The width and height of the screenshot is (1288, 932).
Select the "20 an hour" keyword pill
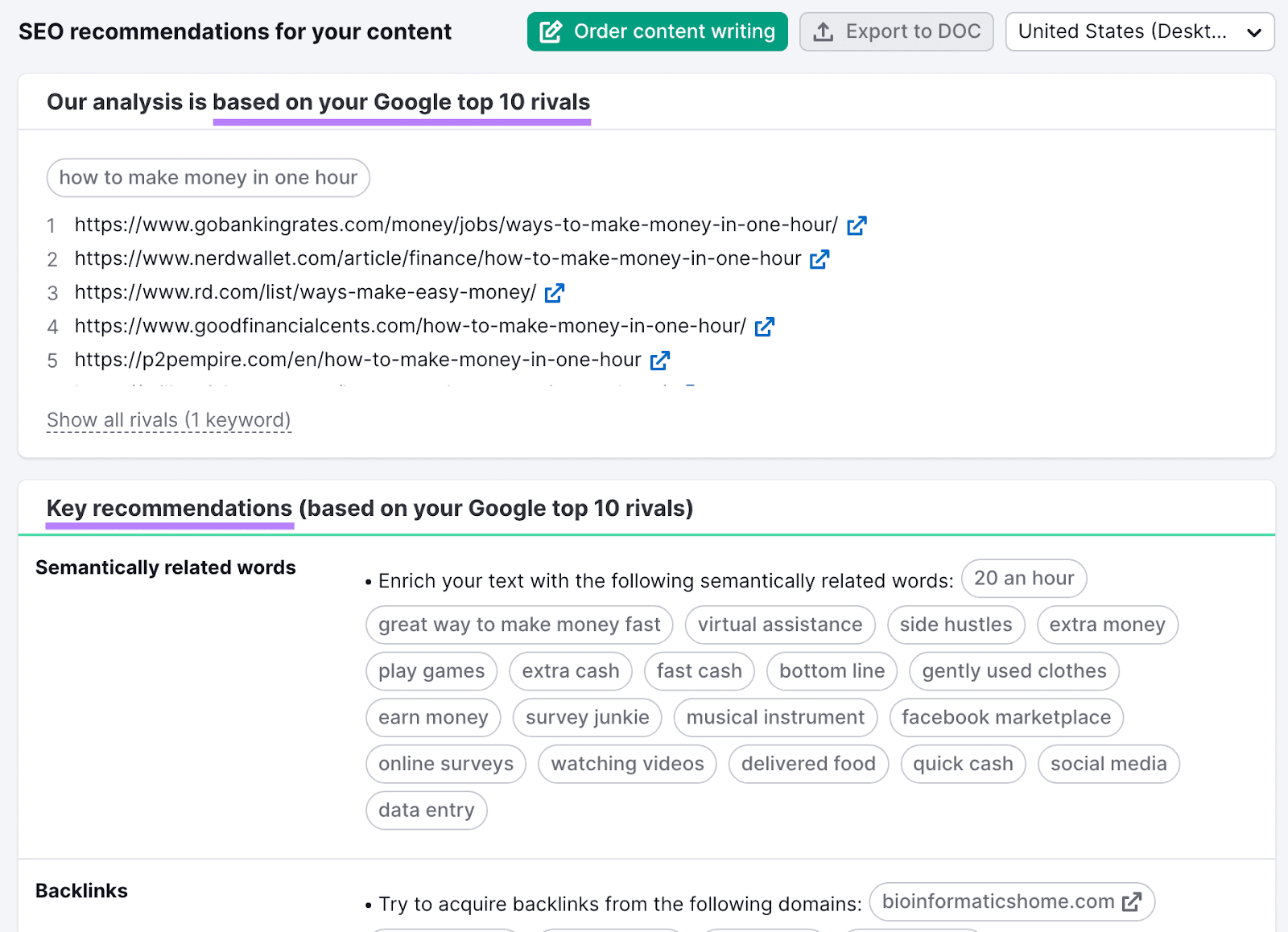pos(1023,578)
